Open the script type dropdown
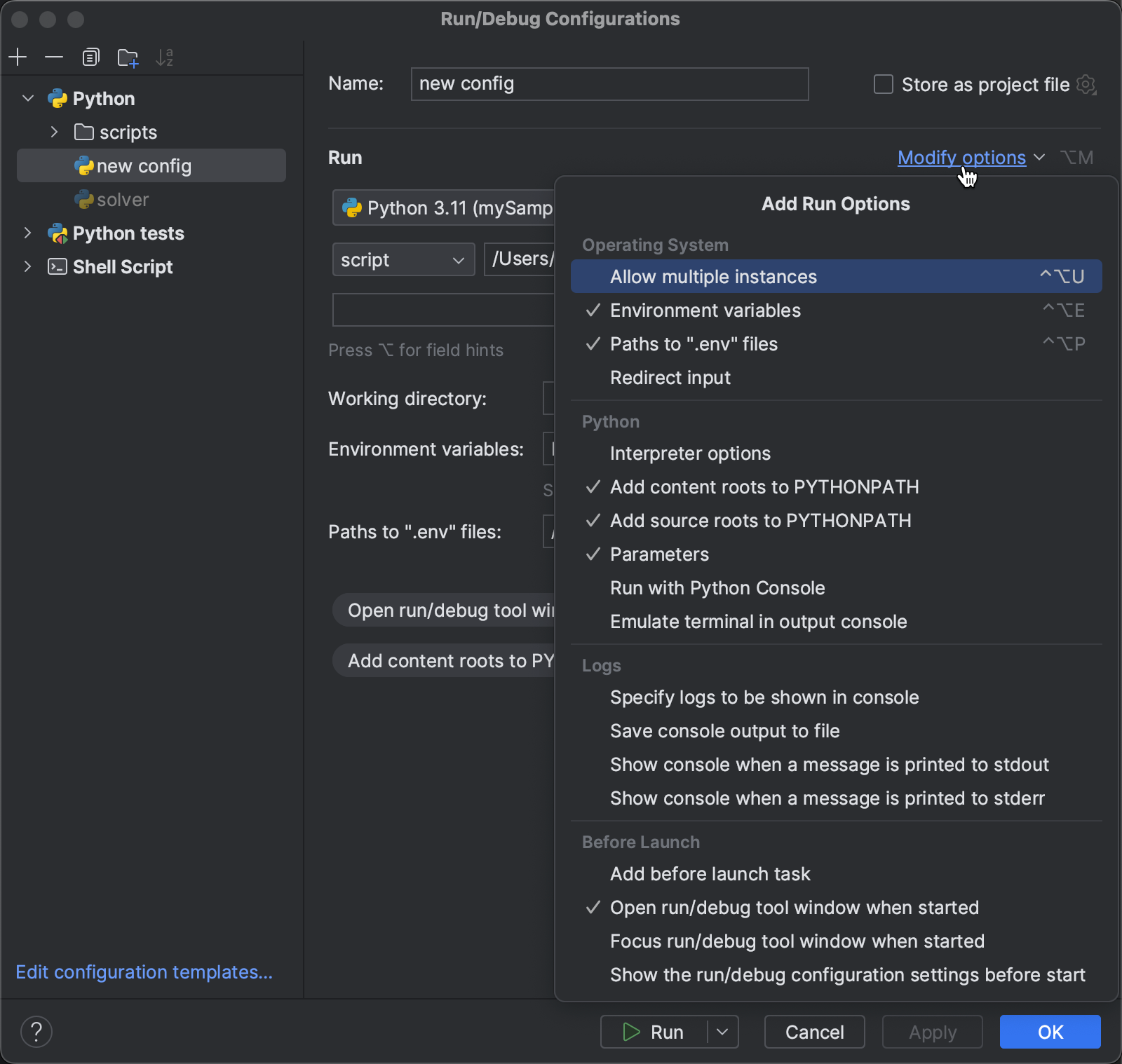 coord(403,259)
